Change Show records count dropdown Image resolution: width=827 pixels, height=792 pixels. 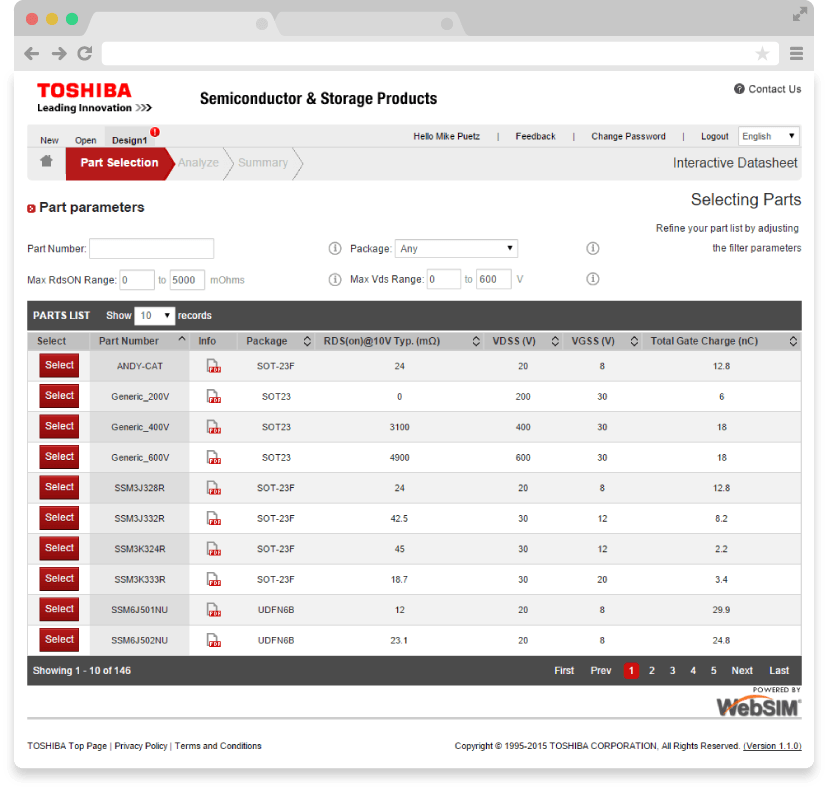[x=155, y=315]
